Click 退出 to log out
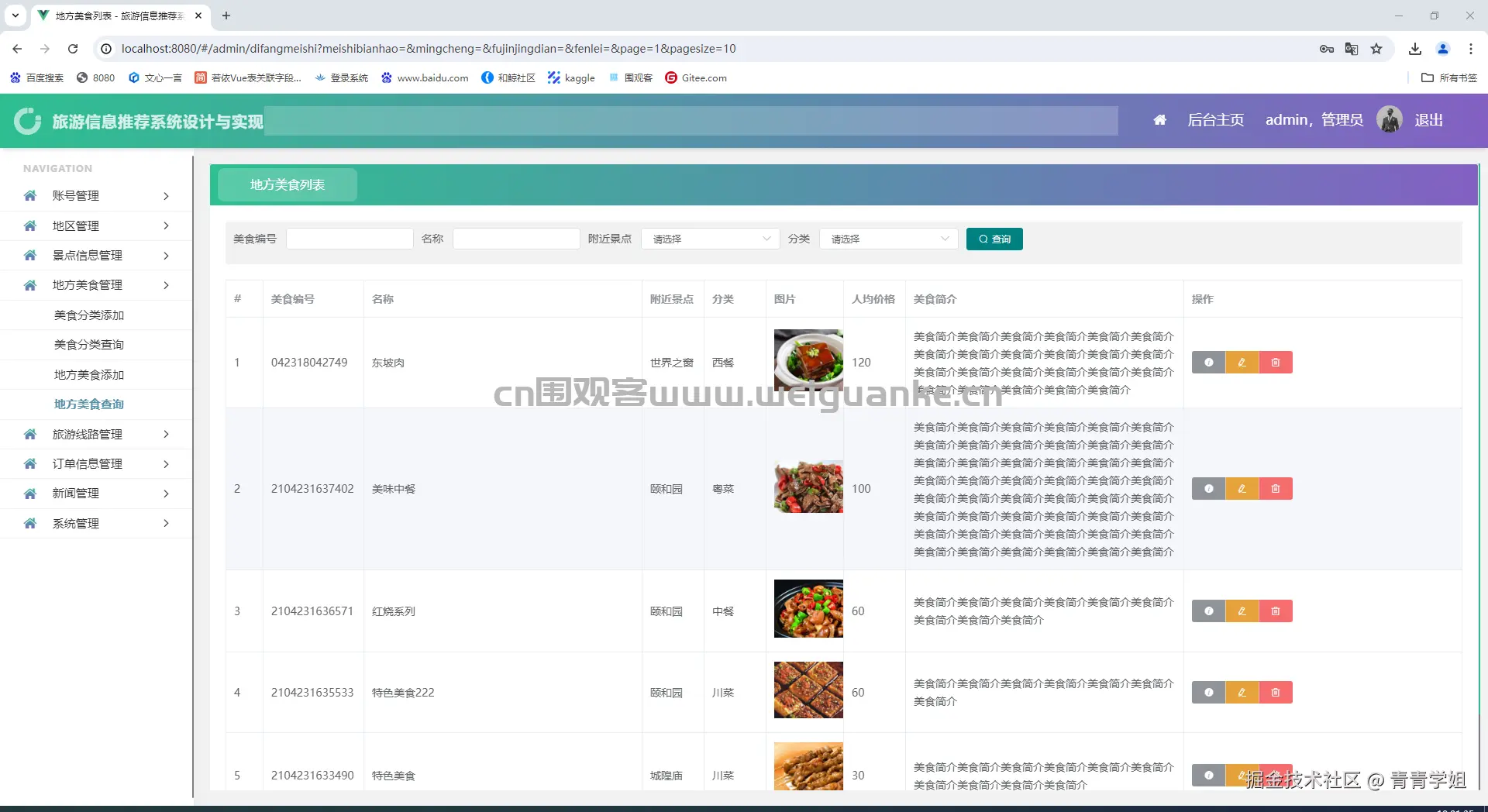1488x812 pixels. 1428,120
